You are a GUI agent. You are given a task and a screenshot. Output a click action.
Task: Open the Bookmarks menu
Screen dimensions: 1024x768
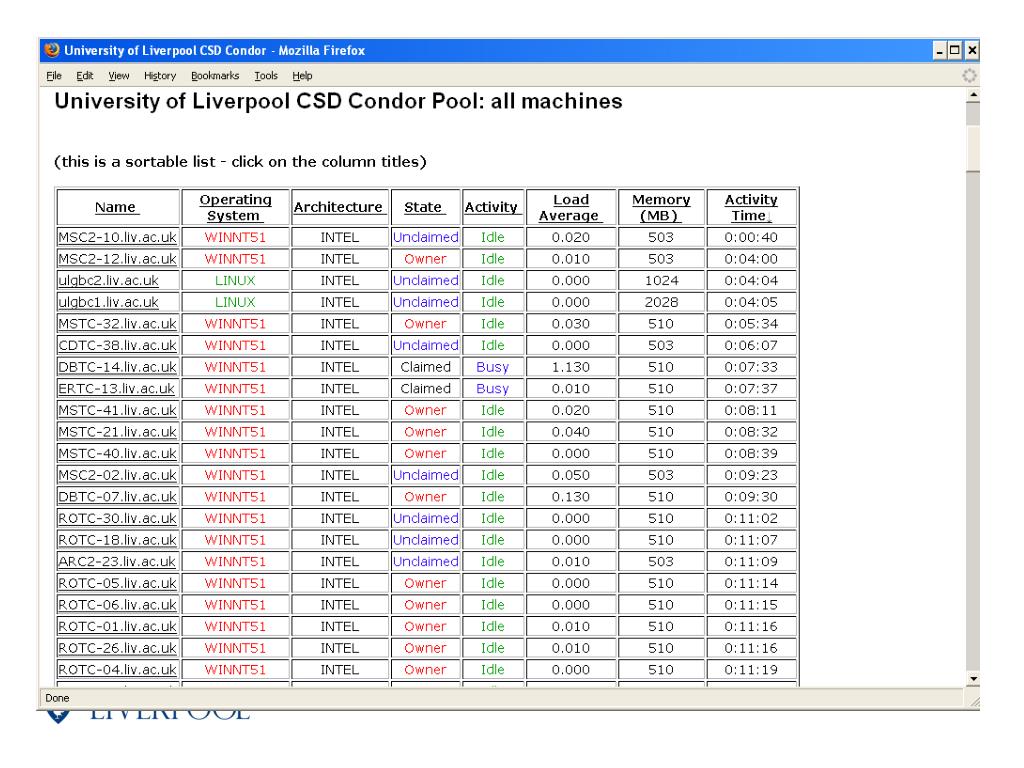pyautogui.click(x=215, y=76)
